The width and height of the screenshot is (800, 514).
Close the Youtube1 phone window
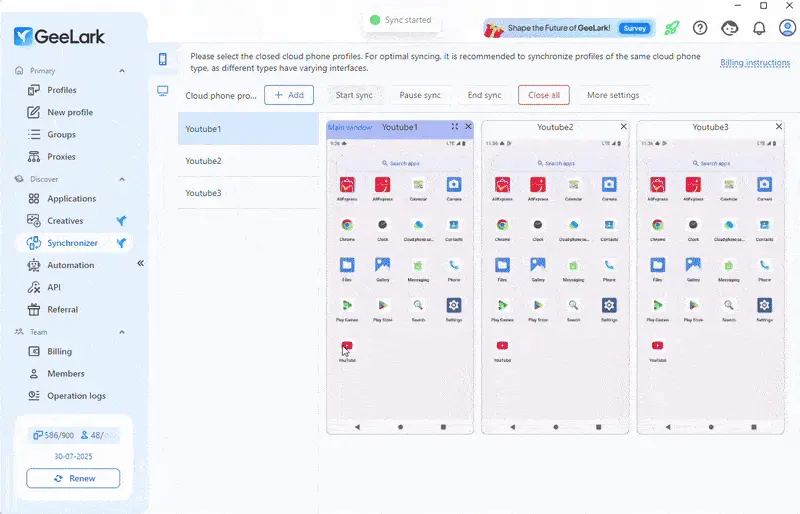pos(468,127)
